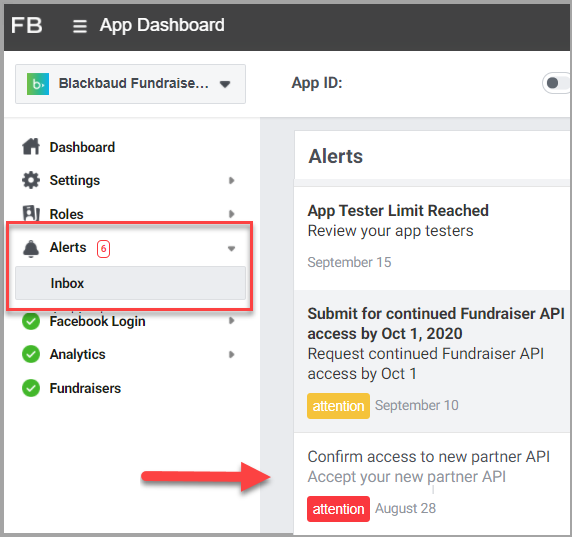Click the red alerts count badge 6

point(103,249)
